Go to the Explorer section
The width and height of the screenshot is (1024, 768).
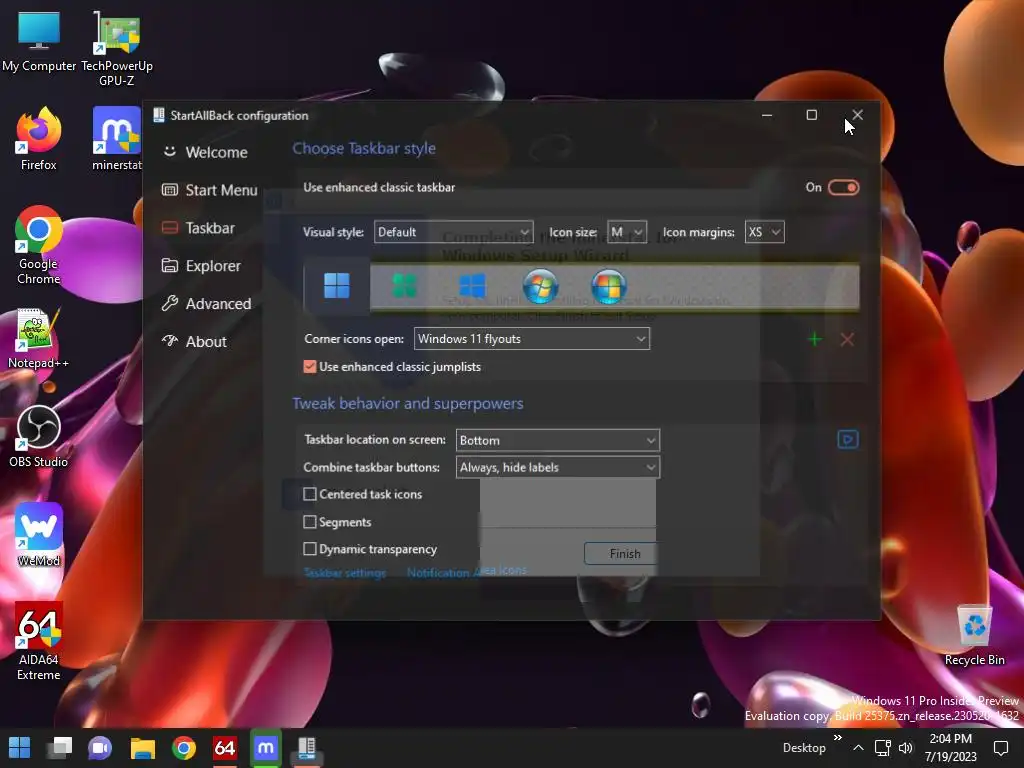[x=201, y=266]
